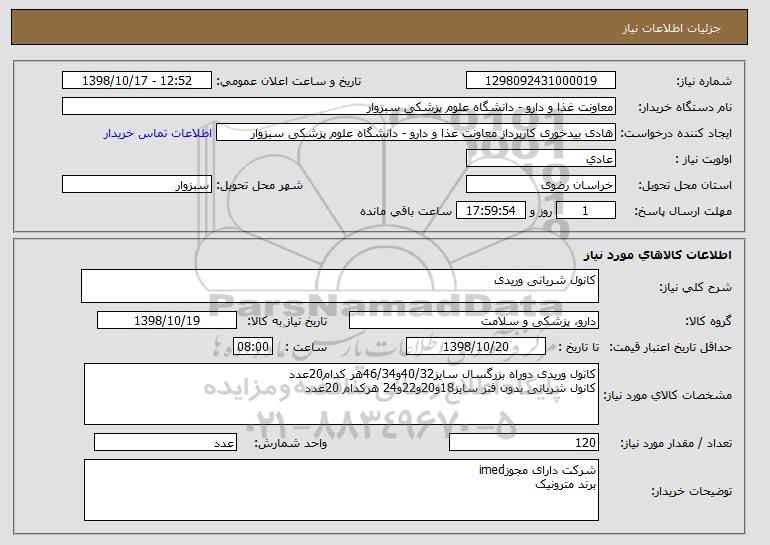
Task: Select the label گروه کالا
Action: 709,321
